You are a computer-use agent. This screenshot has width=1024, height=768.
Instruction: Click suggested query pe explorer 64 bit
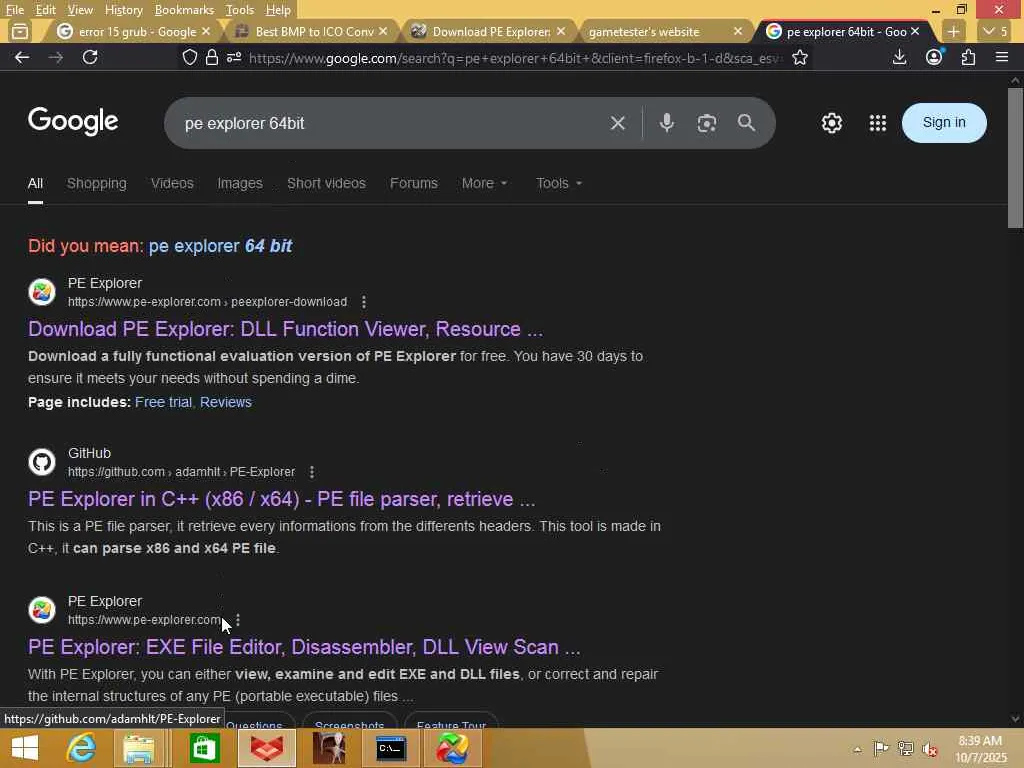click(x=220, y=246)
